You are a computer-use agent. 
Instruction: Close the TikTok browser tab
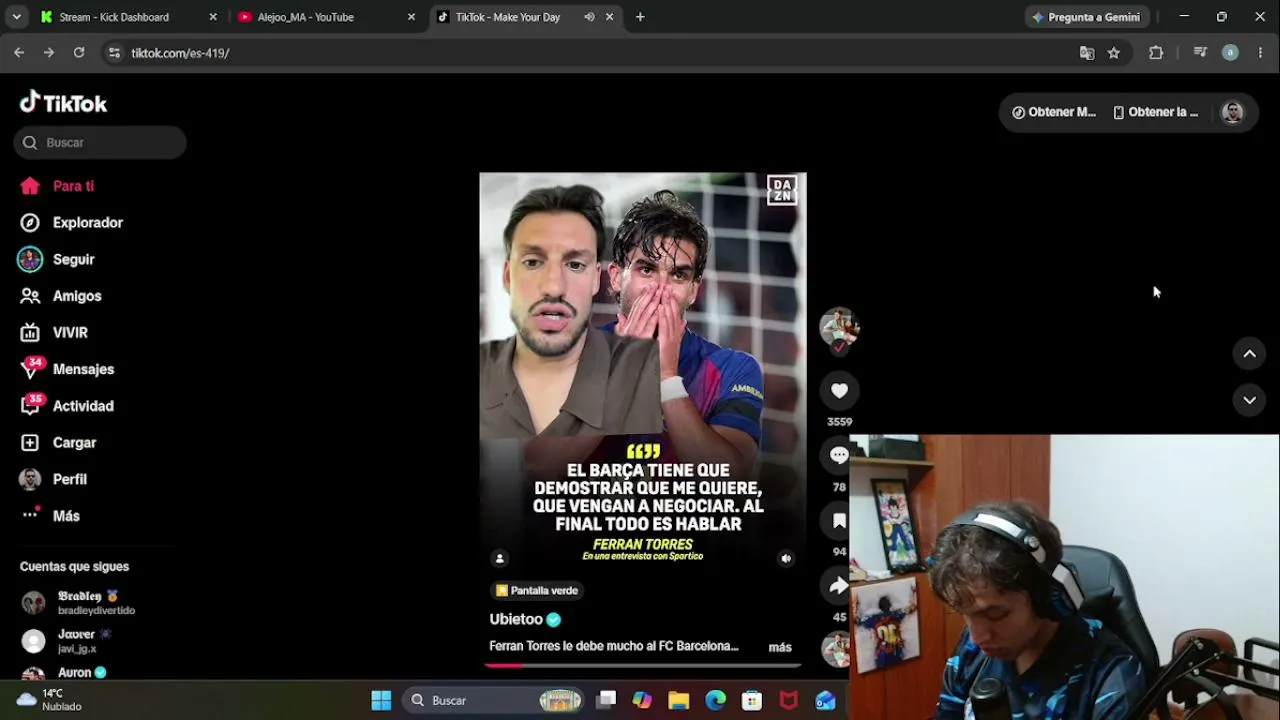tap(609, 17)
